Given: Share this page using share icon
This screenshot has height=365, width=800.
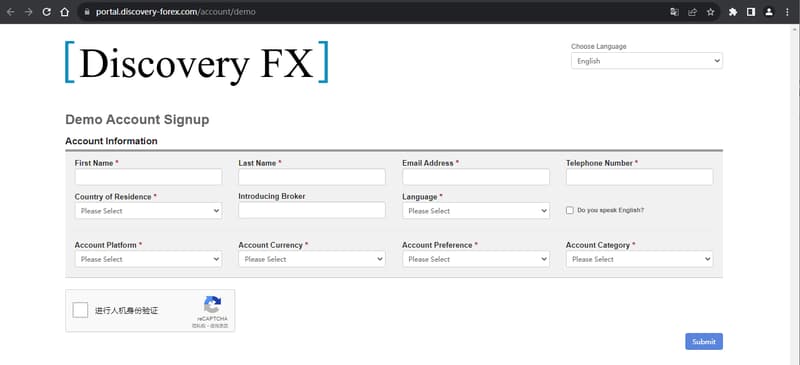Looking at the screenshot, I should pos(692,12).
